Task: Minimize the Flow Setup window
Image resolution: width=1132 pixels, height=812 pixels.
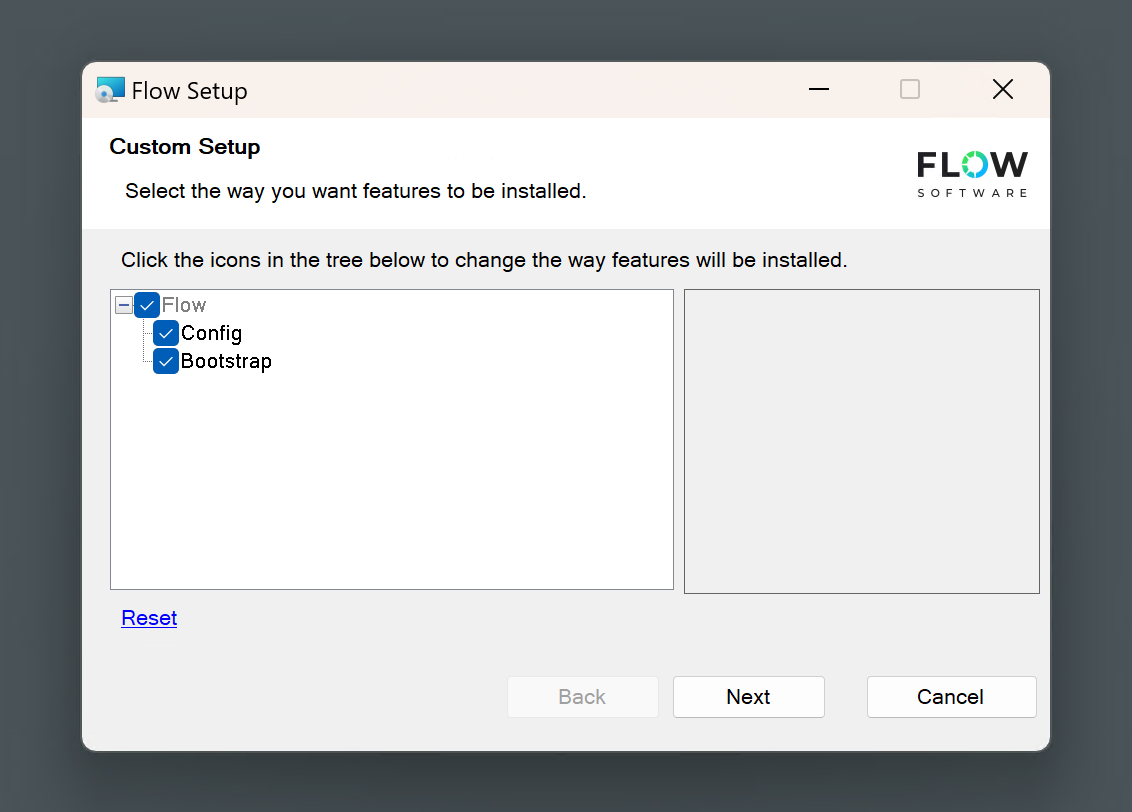Action: click(x=818, y=89)
